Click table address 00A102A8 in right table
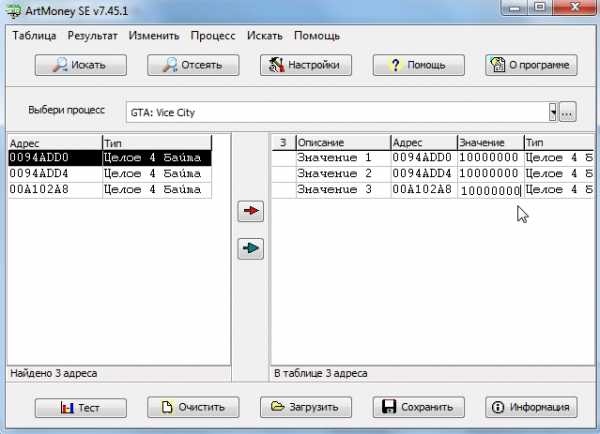 point(424,190)
